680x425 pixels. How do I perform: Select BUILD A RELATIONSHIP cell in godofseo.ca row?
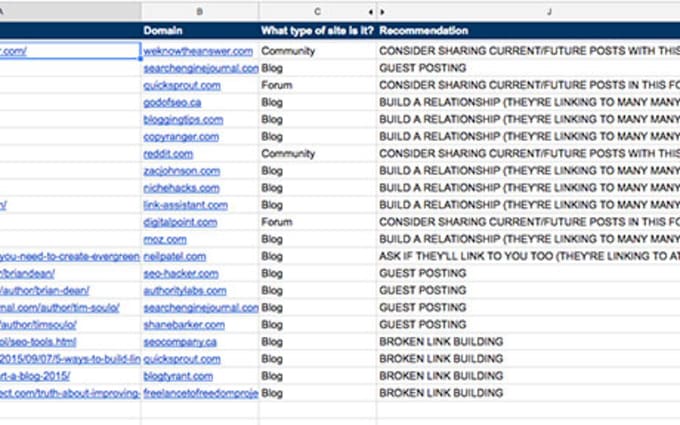[x=528, y=102]
